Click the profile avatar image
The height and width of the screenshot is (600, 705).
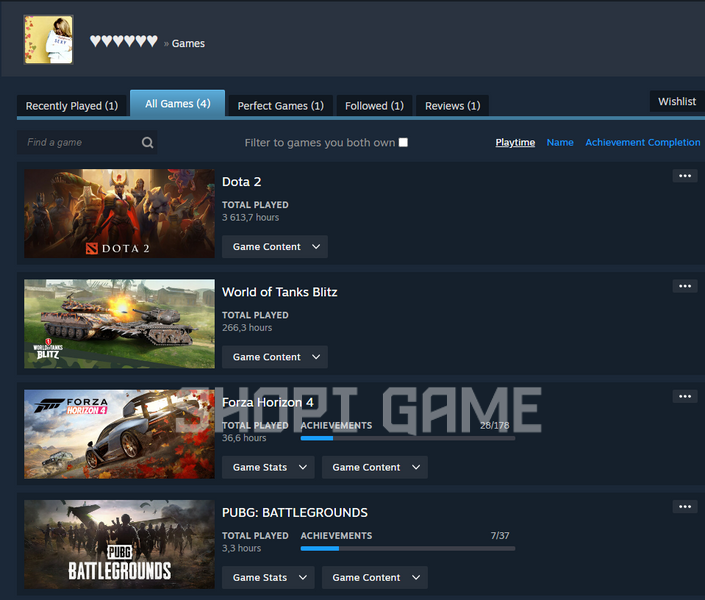pos(49,40)
